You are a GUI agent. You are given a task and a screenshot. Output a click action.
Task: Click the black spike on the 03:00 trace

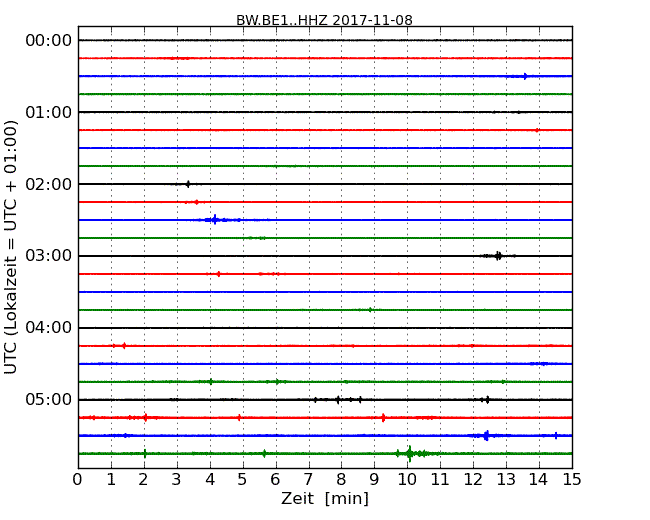click(498, 256)
